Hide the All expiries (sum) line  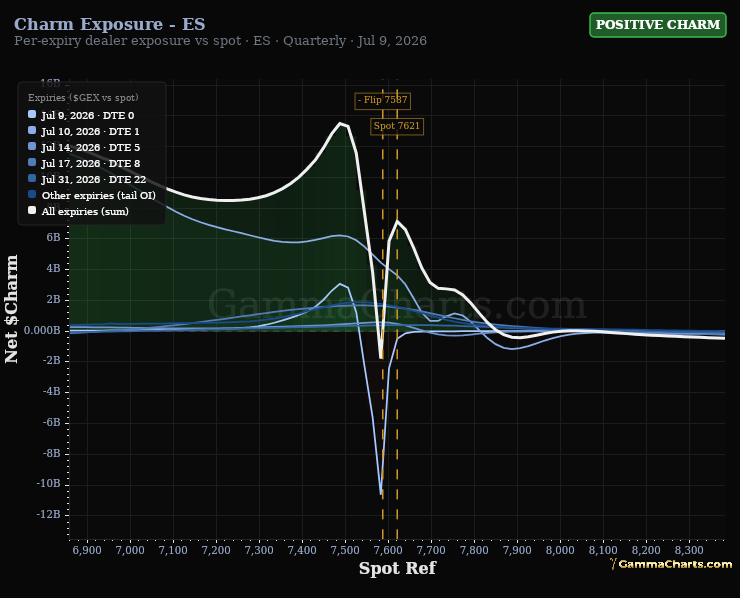[78, 211]
